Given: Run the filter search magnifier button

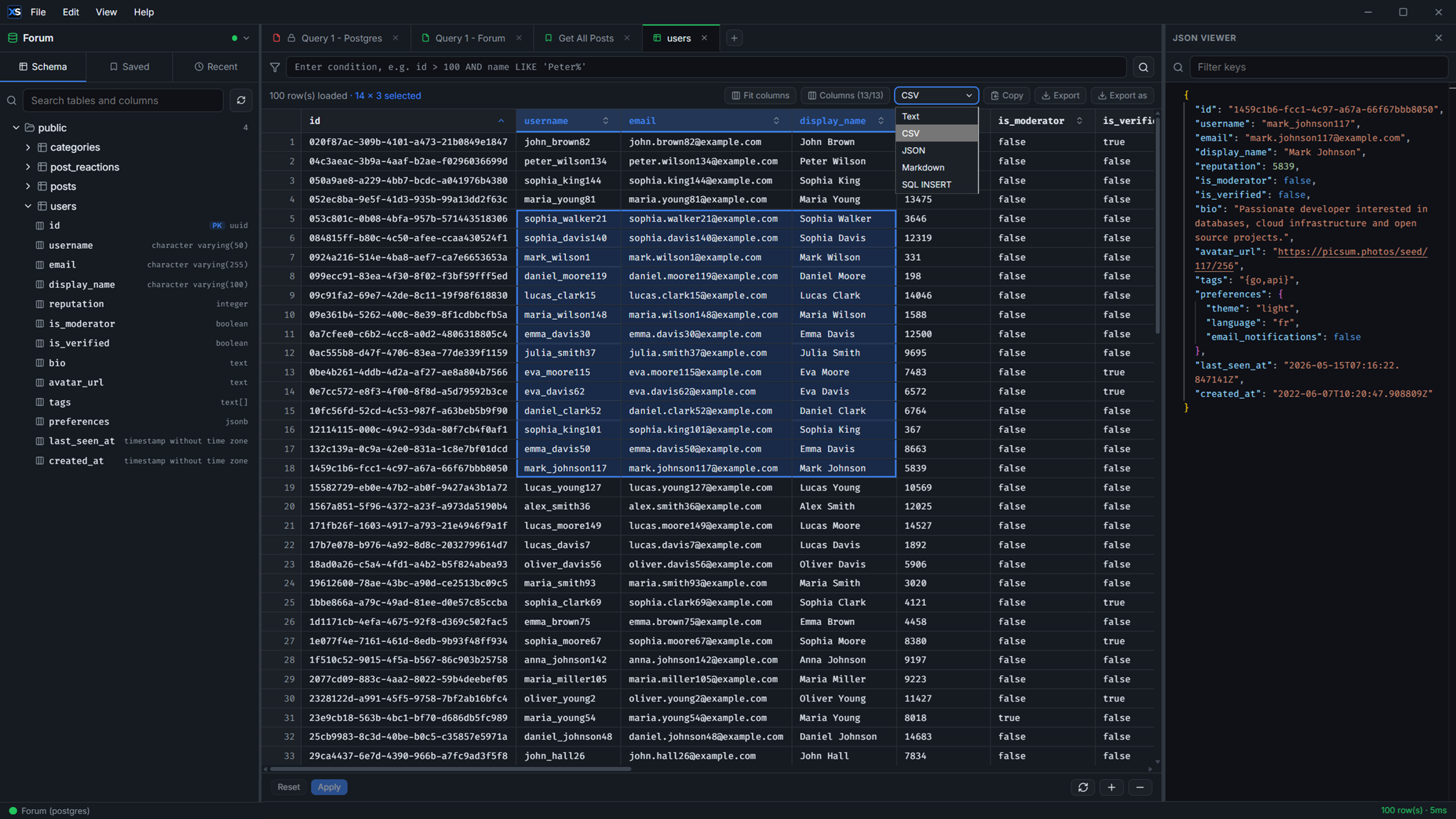Looking at the screenshot, I should 1143,68.
